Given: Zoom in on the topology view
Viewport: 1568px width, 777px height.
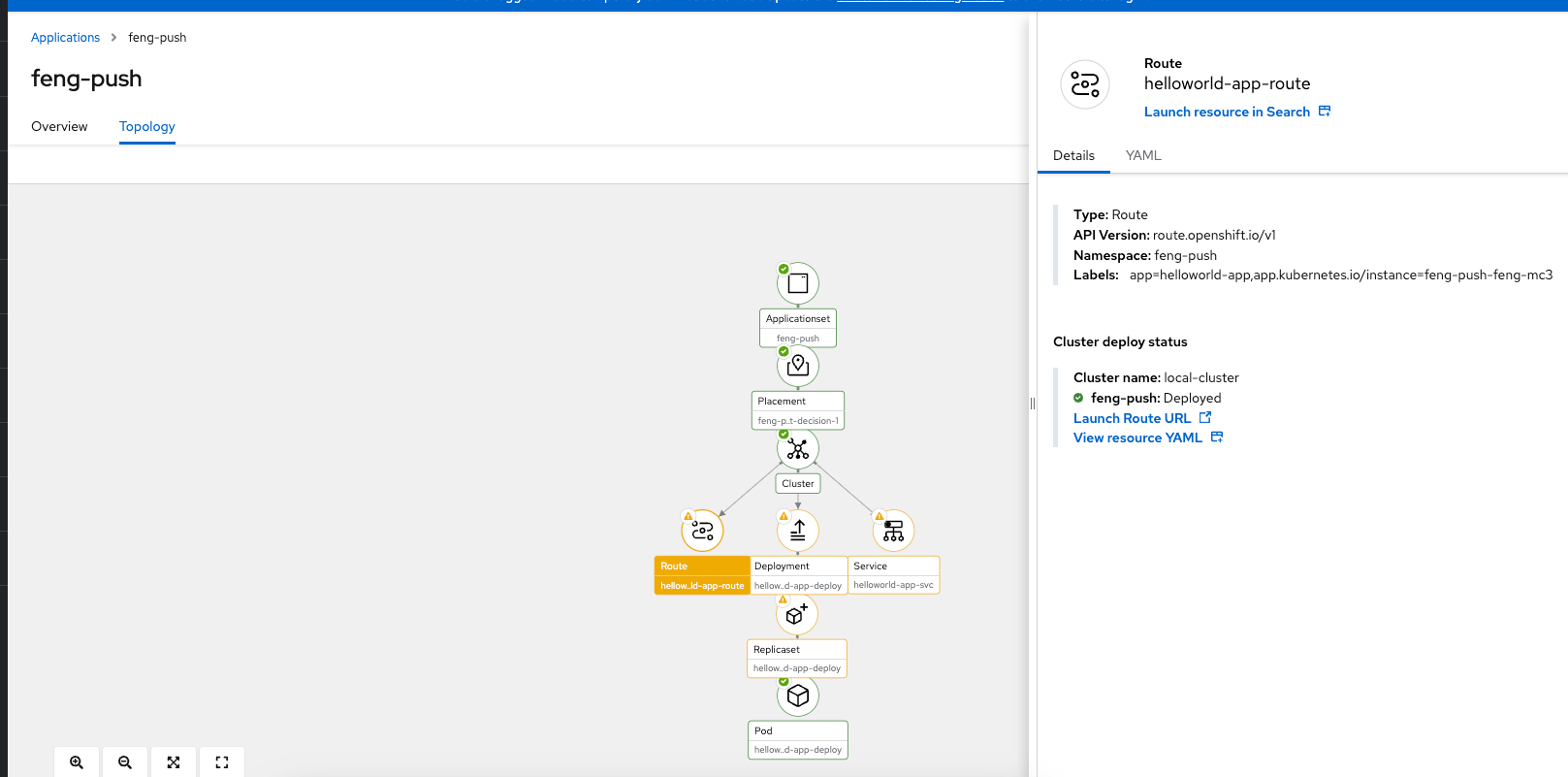Looking at the screenshot, I should (x=77, y=762).
